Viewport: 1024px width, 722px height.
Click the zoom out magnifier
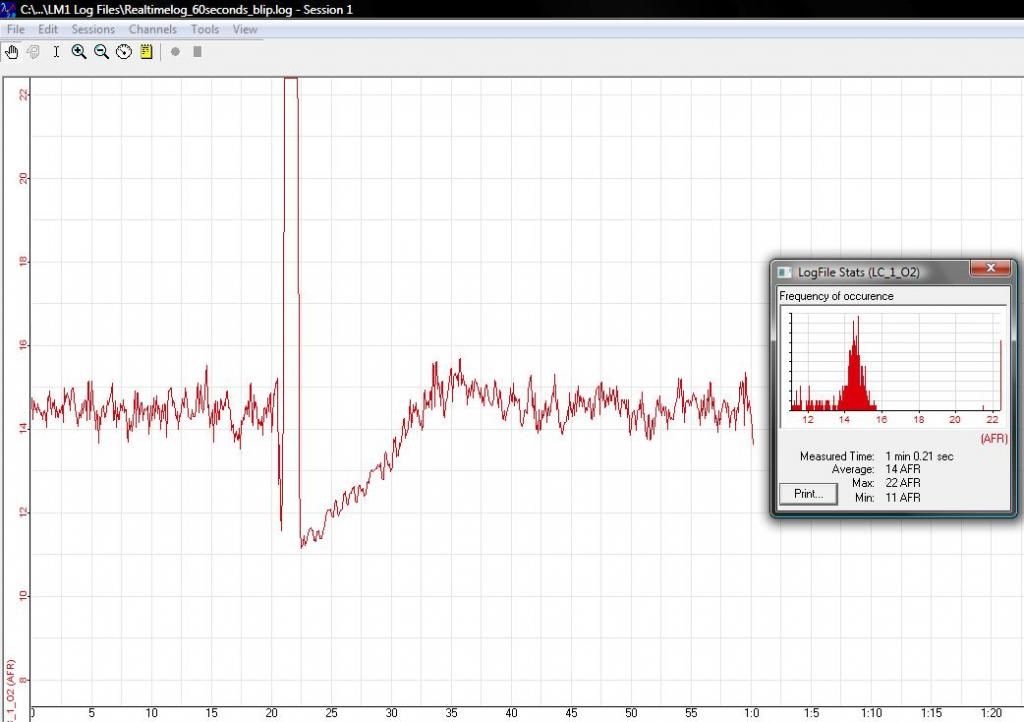point(101,51)
